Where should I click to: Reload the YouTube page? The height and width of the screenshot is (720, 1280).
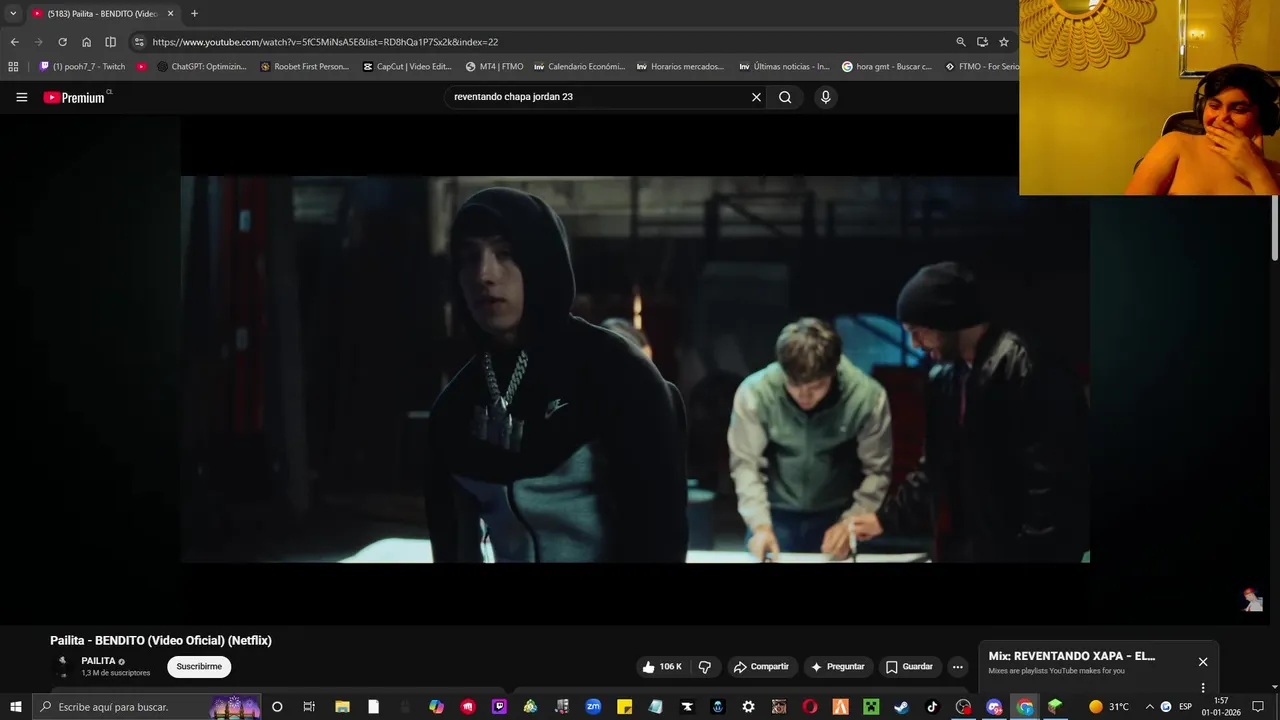point(62,42)
